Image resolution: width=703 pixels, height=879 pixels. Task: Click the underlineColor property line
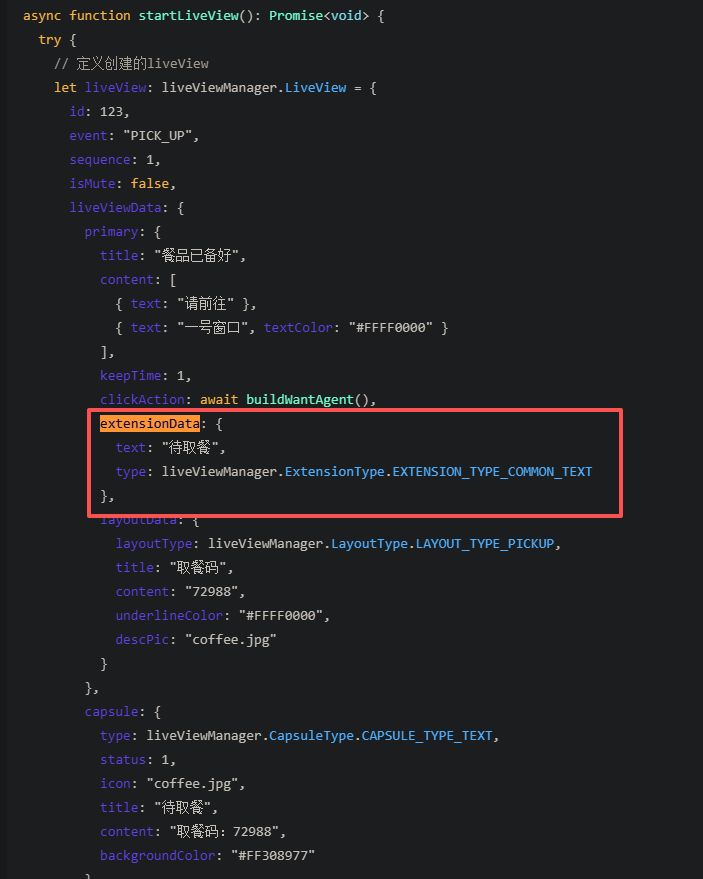(223, 616)
